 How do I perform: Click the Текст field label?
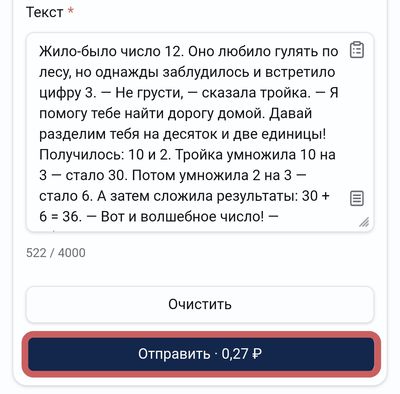pyautogui.click(x=44, y=12)
